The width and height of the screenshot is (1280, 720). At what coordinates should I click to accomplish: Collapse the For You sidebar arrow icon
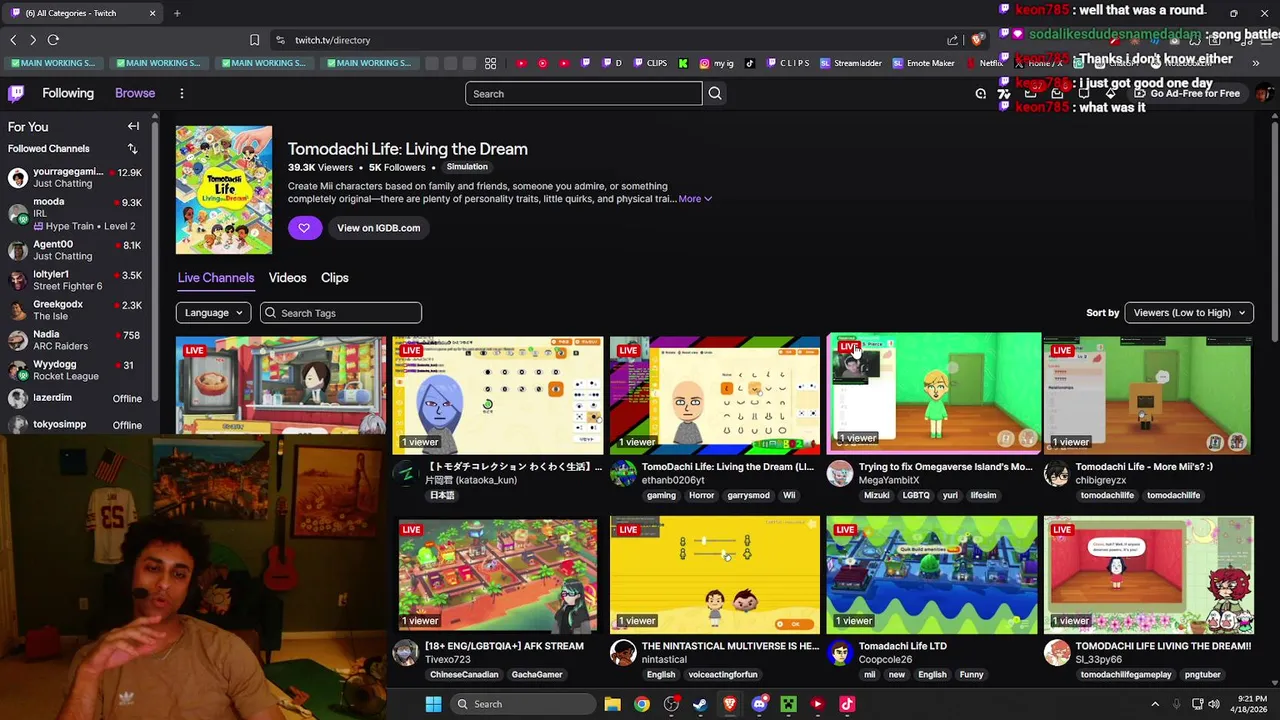pyautogui.click(x=133, y=127)
